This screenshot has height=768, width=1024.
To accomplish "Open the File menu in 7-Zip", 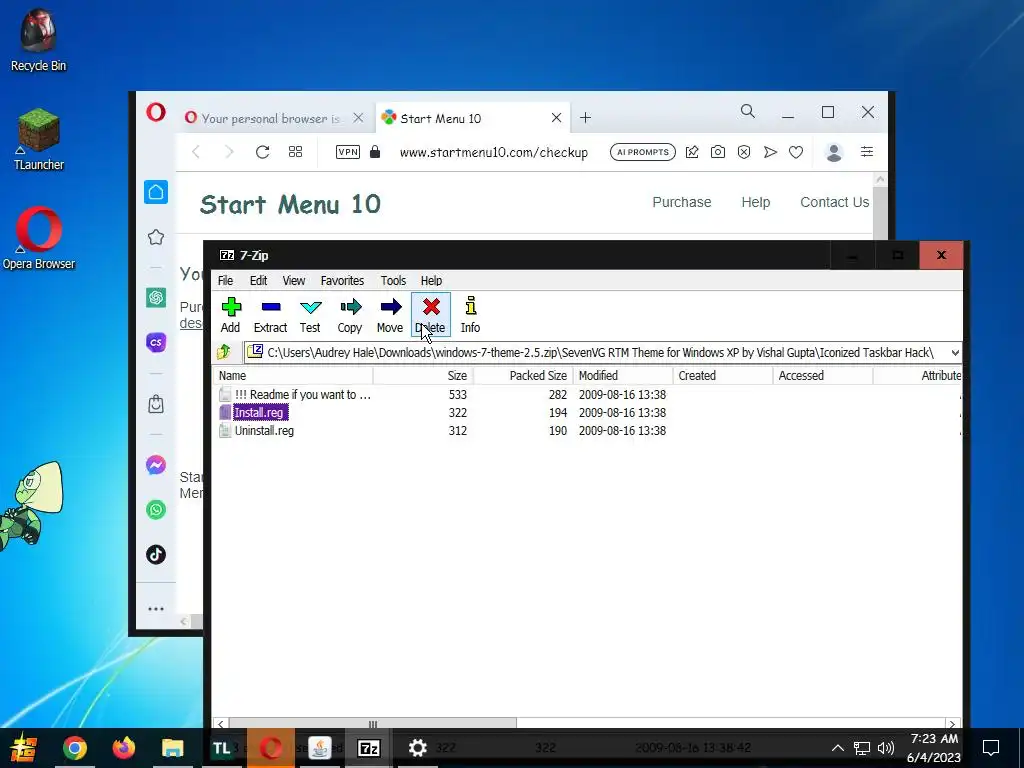I will (x=225, y=281).
